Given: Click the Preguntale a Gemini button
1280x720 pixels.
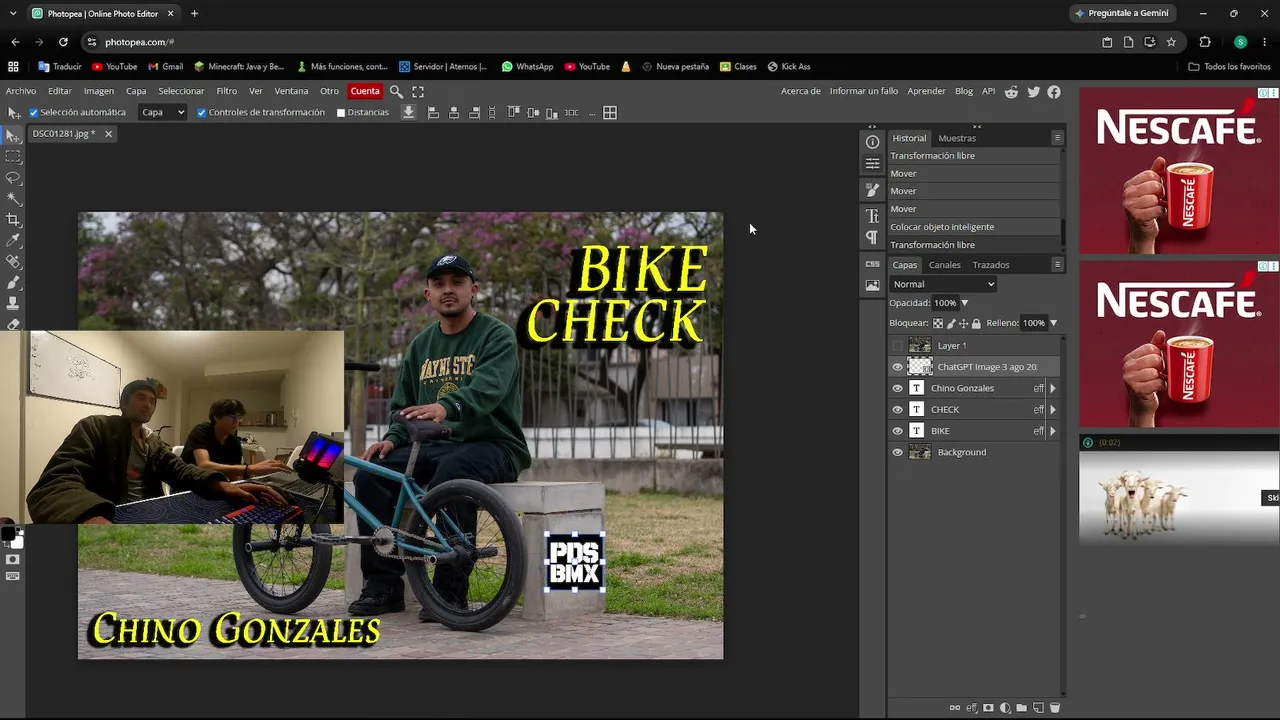Looking at the screenshot, I should point(1121,13).
